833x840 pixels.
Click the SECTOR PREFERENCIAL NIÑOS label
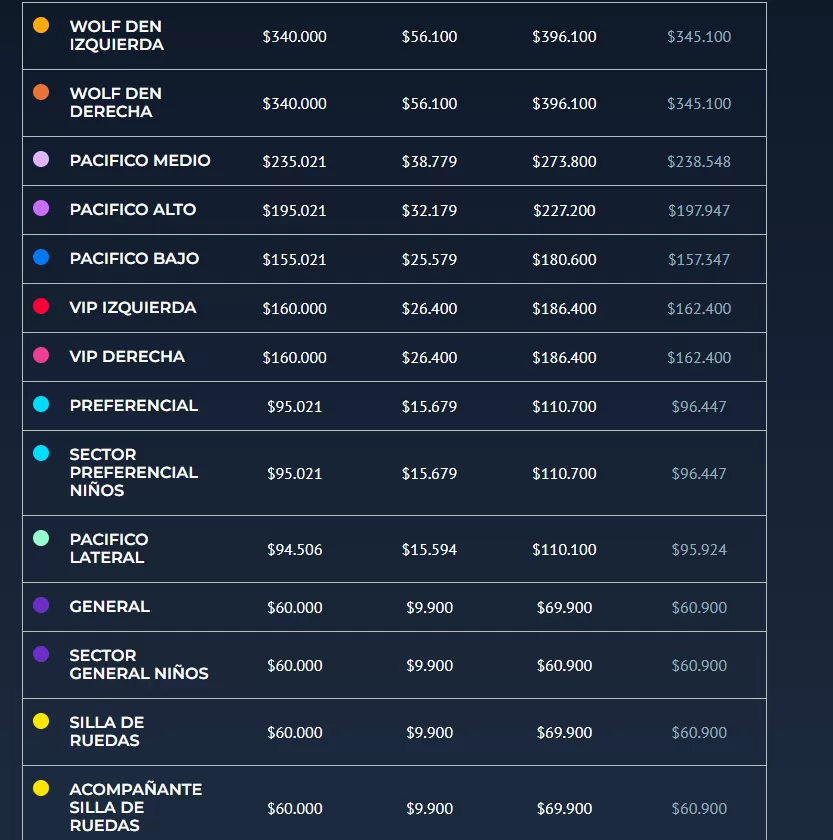coord(134,472)
